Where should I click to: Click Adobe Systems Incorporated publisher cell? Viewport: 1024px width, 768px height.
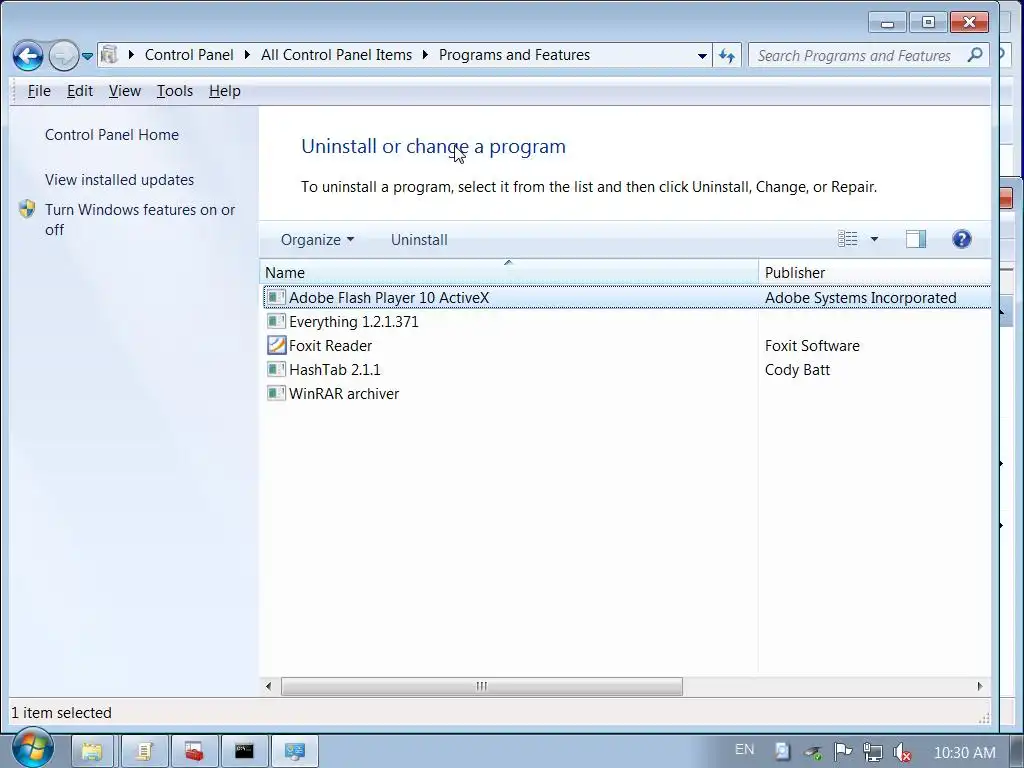point(861,298)
